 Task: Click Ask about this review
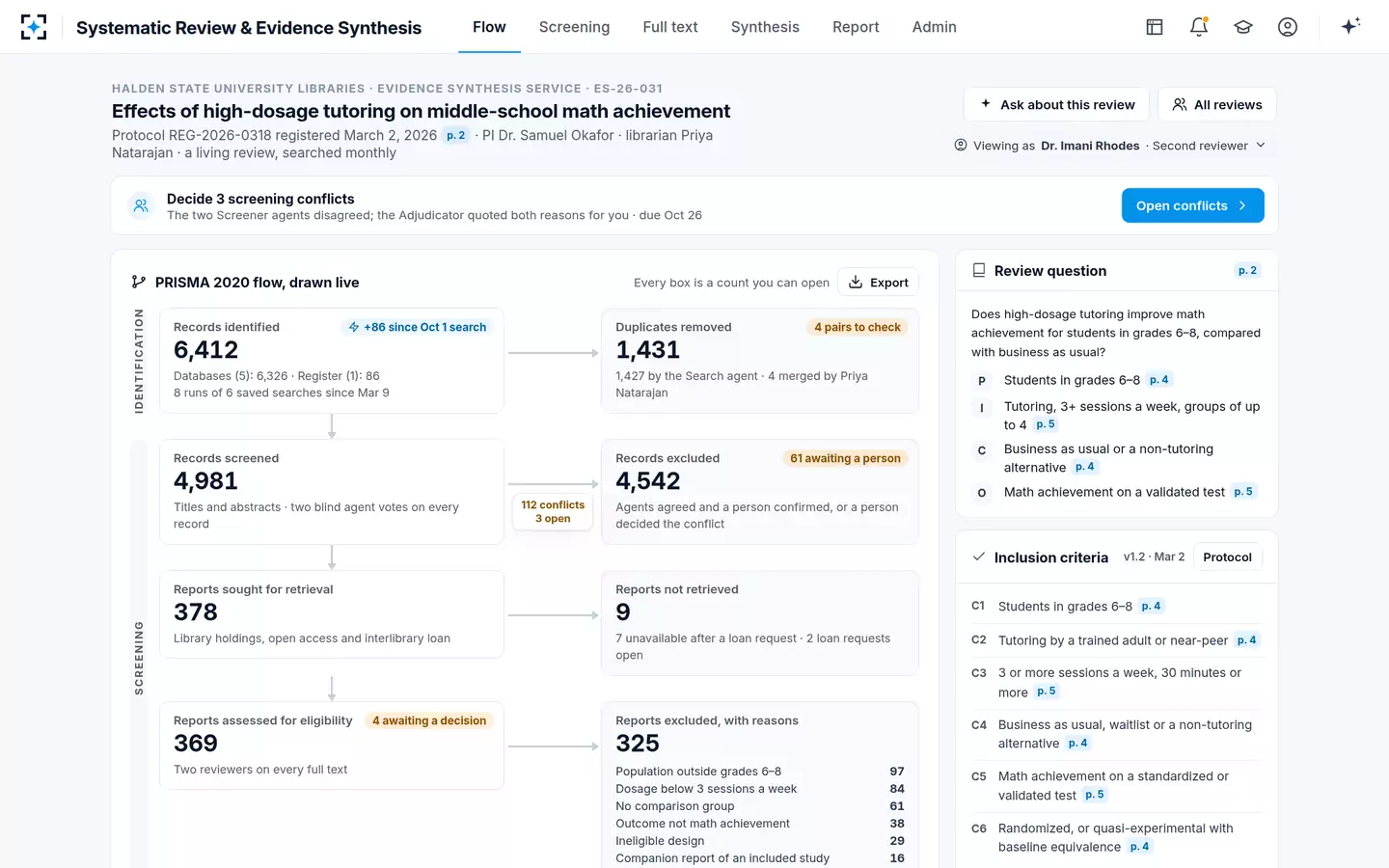click(1056, 104)
